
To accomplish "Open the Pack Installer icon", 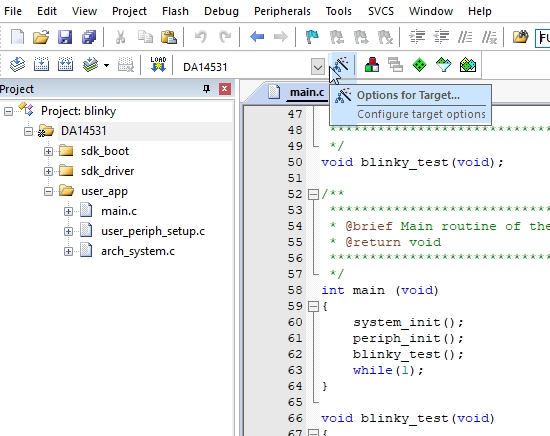I will coord(468,65).
